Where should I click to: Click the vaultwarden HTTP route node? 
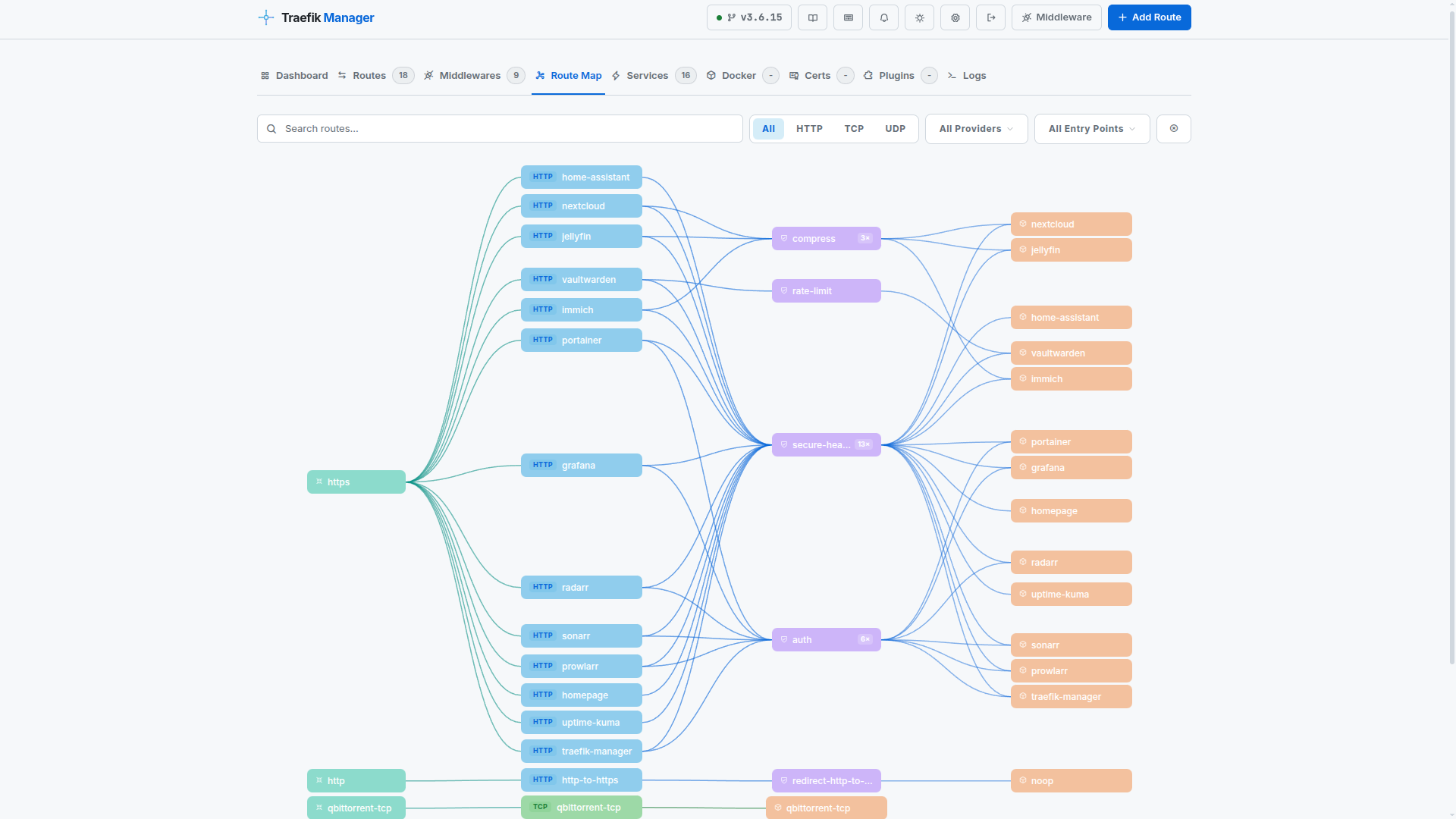tap(582, 280)
